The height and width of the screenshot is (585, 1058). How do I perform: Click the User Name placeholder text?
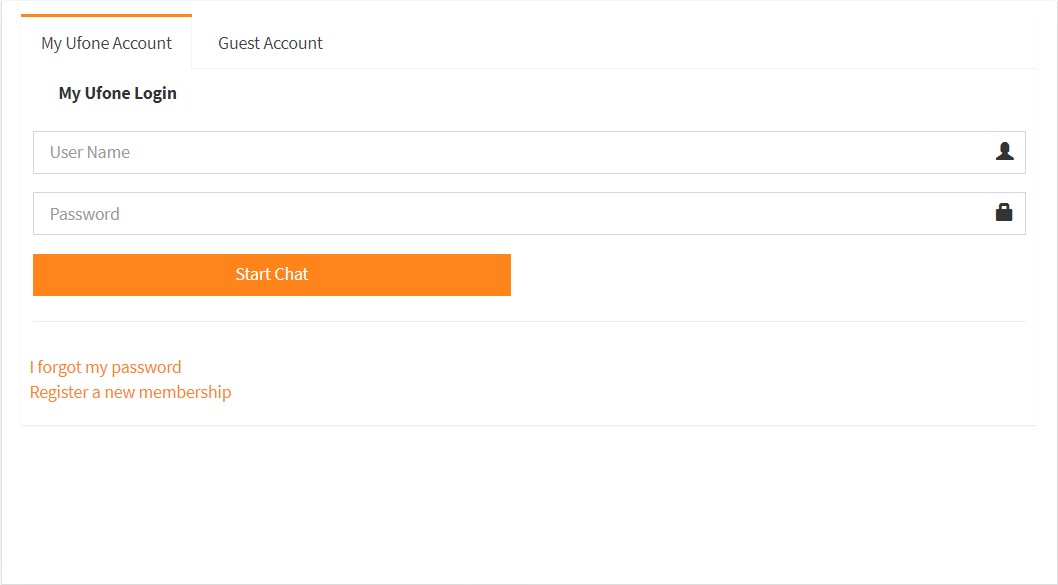[90, 152]
